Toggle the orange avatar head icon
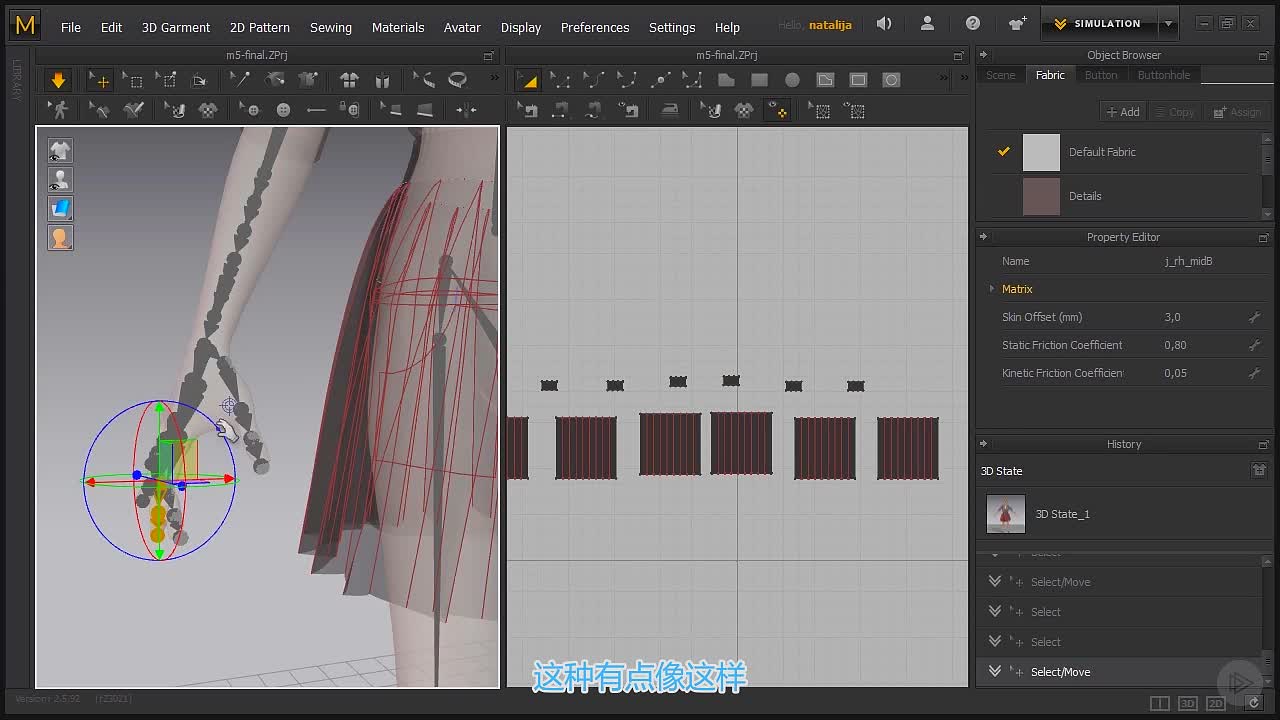This screenshot has width=1280, height=720. (x=60, y=238)
